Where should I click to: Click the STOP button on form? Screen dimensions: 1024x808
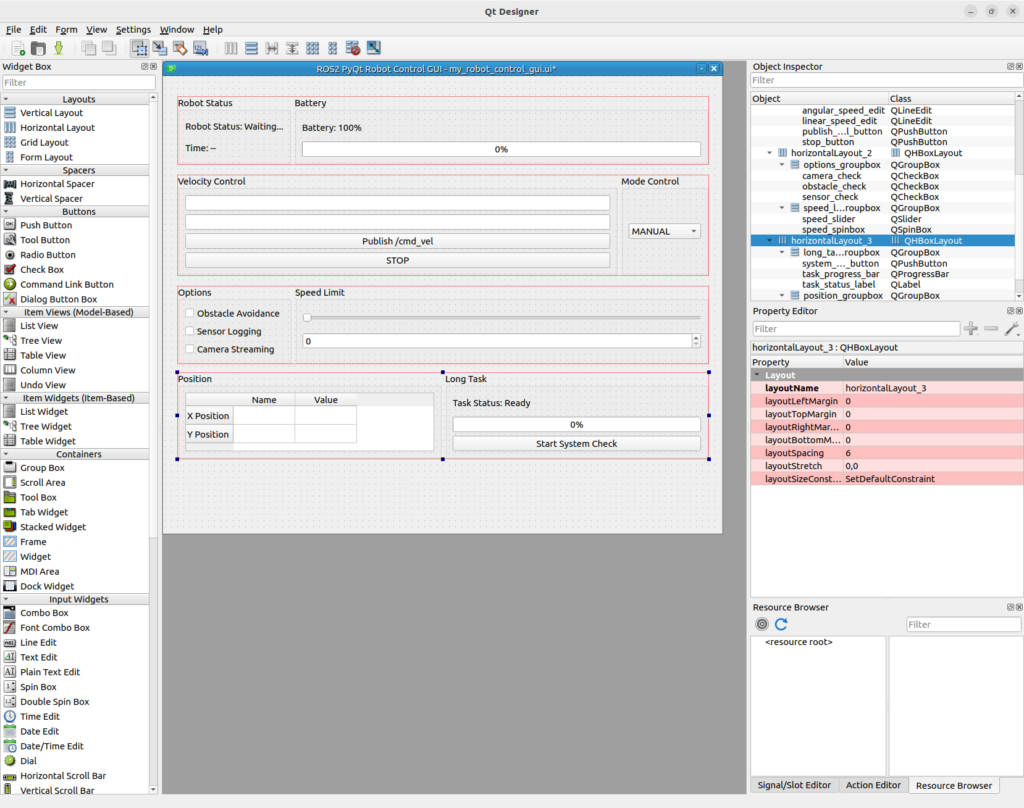pyautogui.click(x=397, y=260)
